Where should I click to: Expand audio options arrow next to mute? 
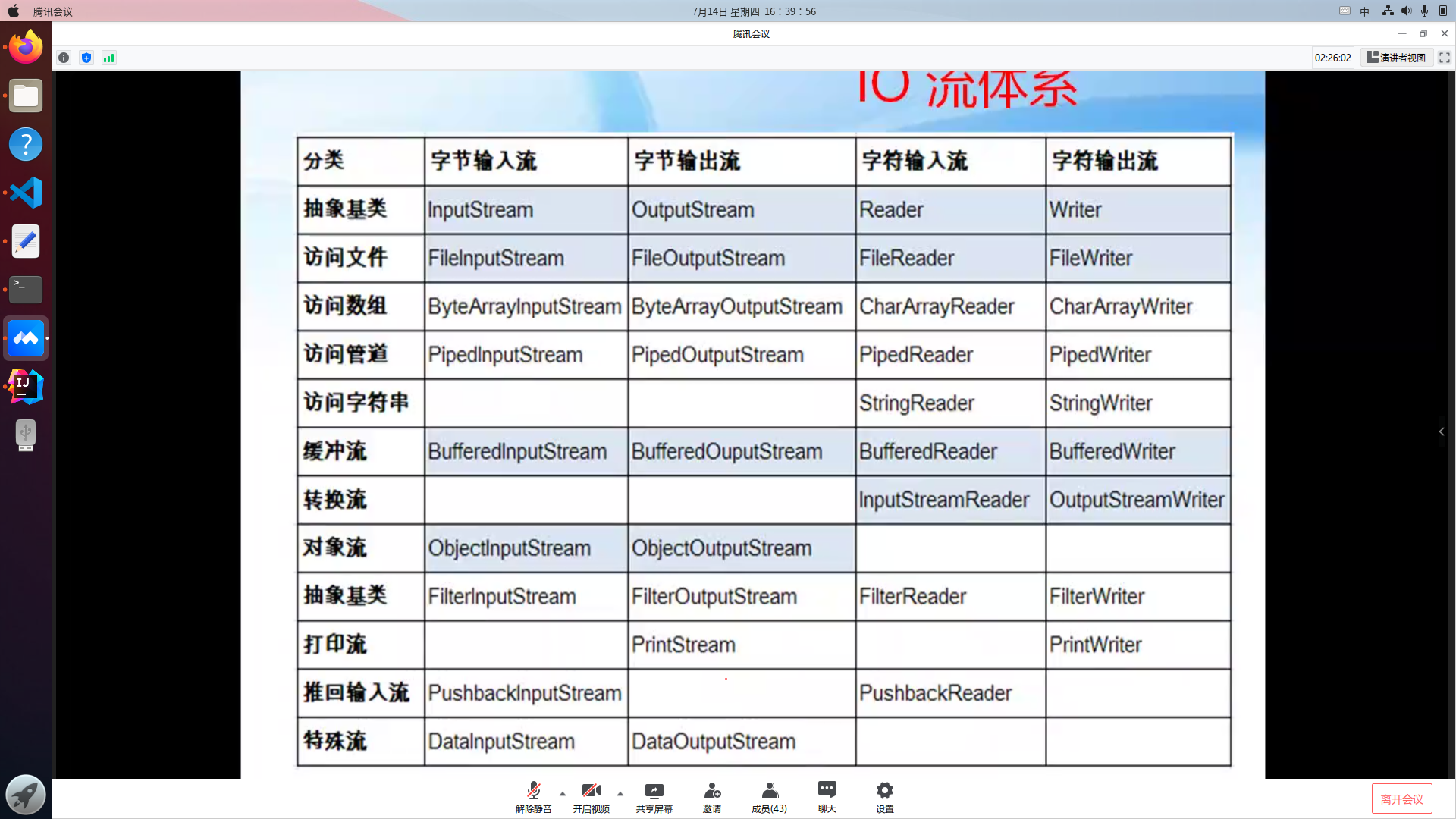(562, 793)
